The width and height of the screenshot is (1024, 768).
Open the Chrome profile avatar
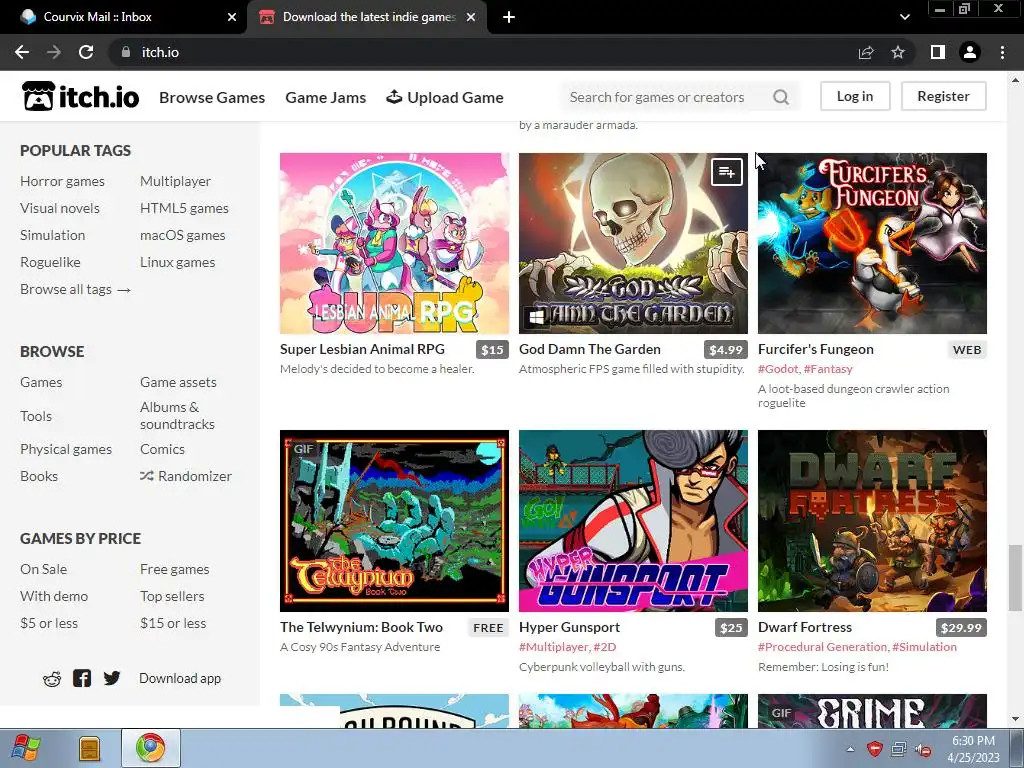[x=970, y=52]
